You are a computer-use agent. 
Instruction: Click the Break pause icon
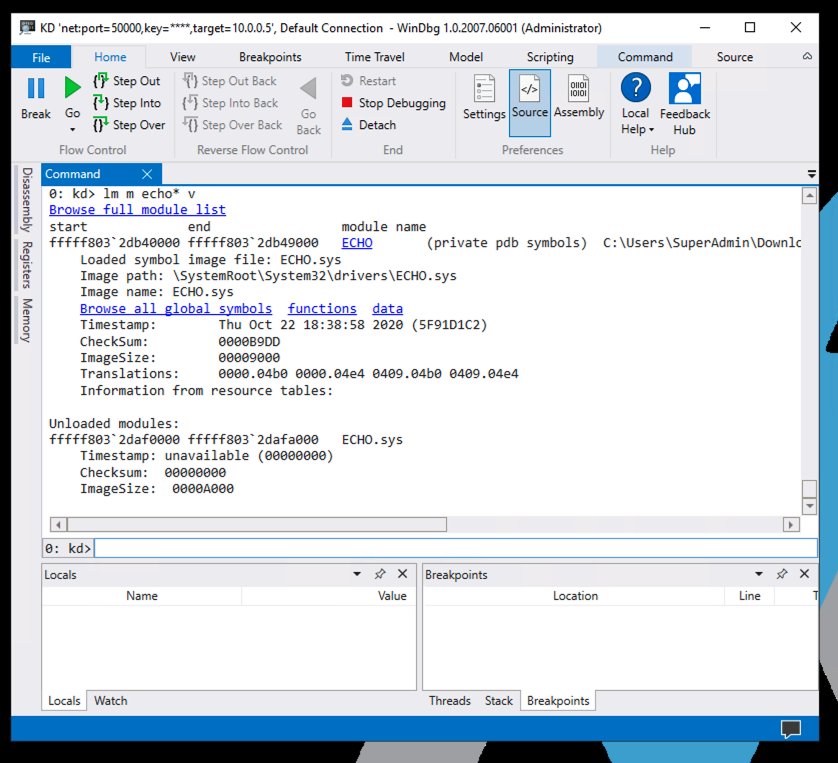[36, 89]
